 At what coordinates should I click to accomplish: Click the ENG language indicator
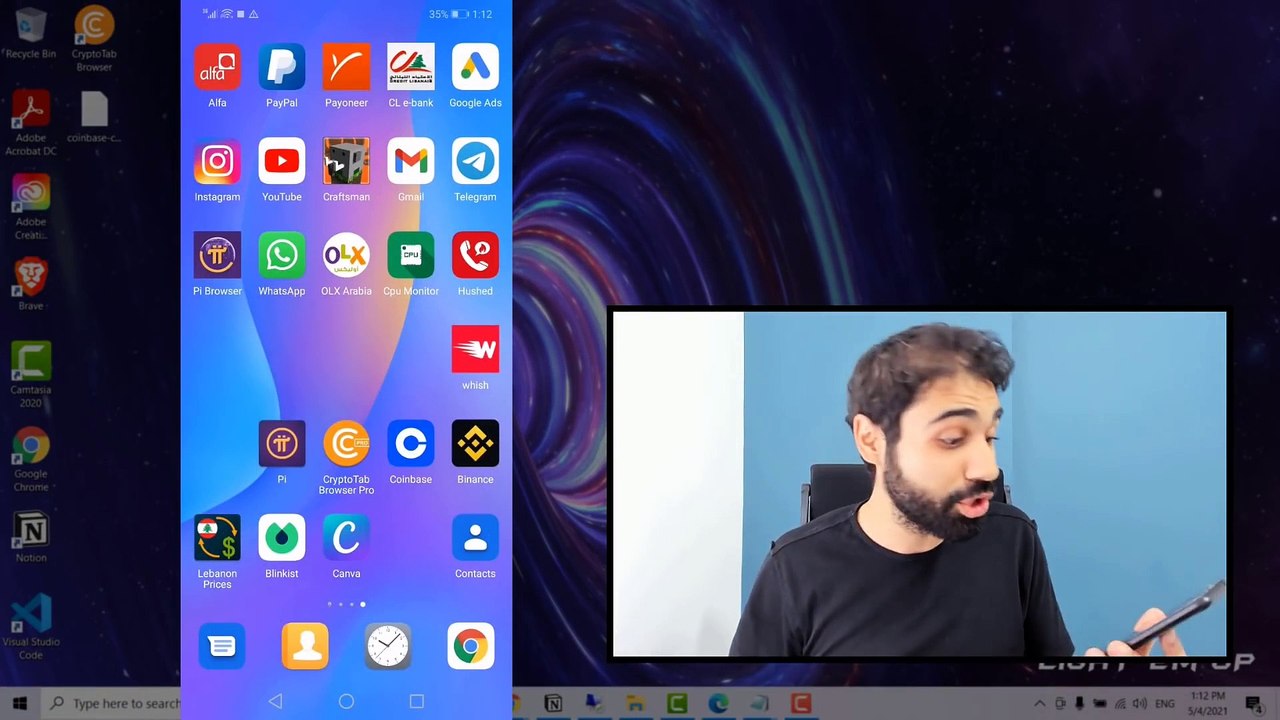pos(1165,704)
